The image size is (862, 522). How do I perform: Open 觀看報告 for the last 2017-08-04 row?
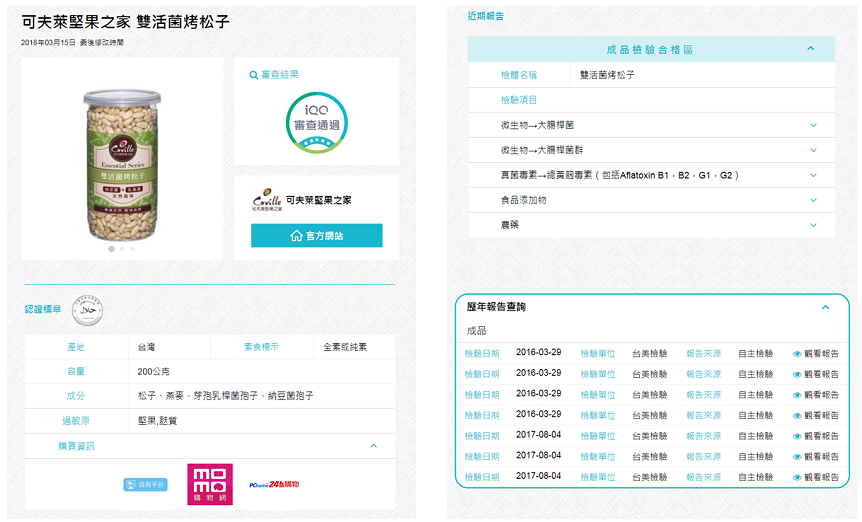pos(815,478)
